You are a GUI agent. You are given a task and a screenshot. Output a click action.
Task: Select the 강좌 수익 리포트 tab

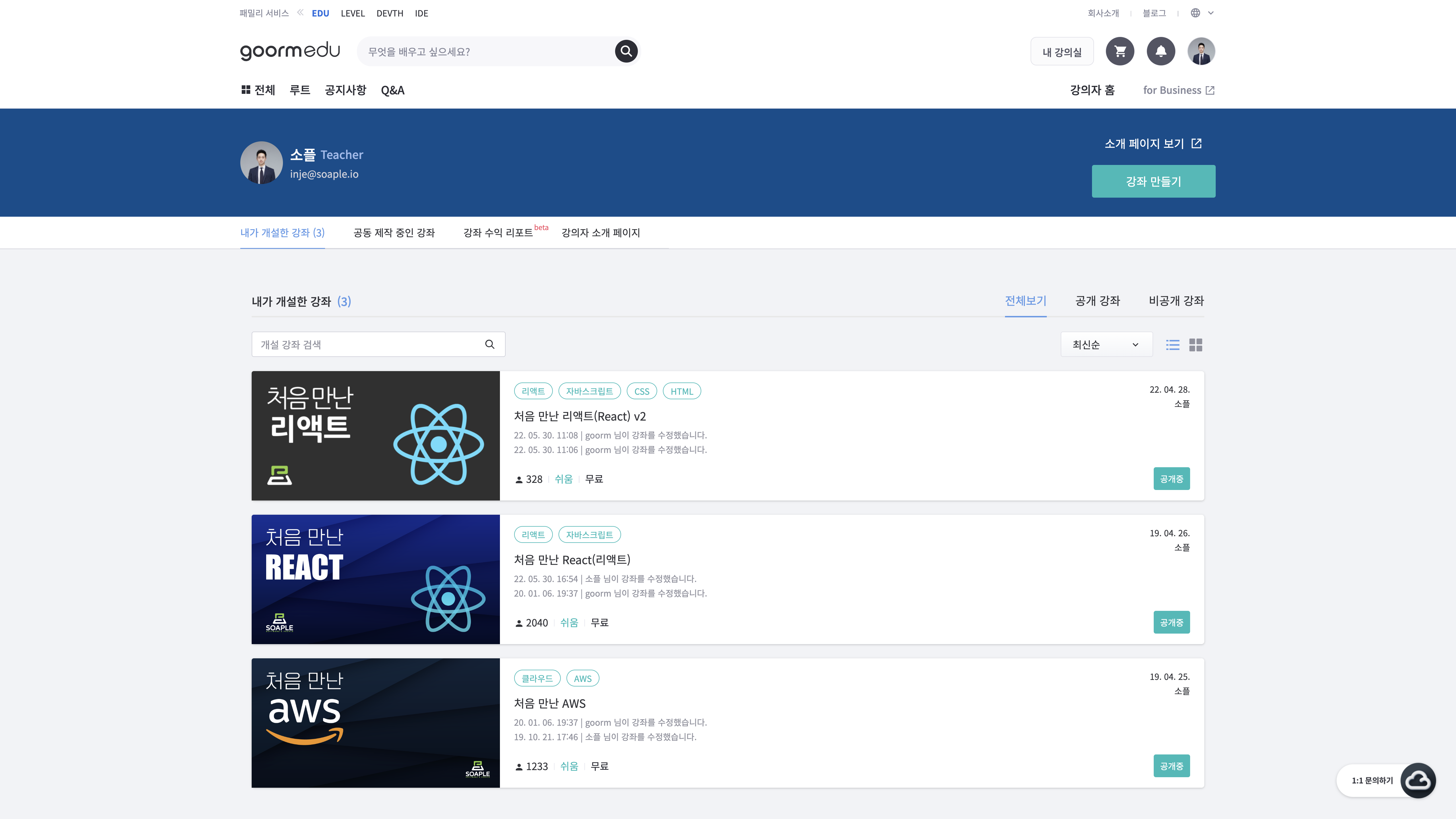(498, 233)
